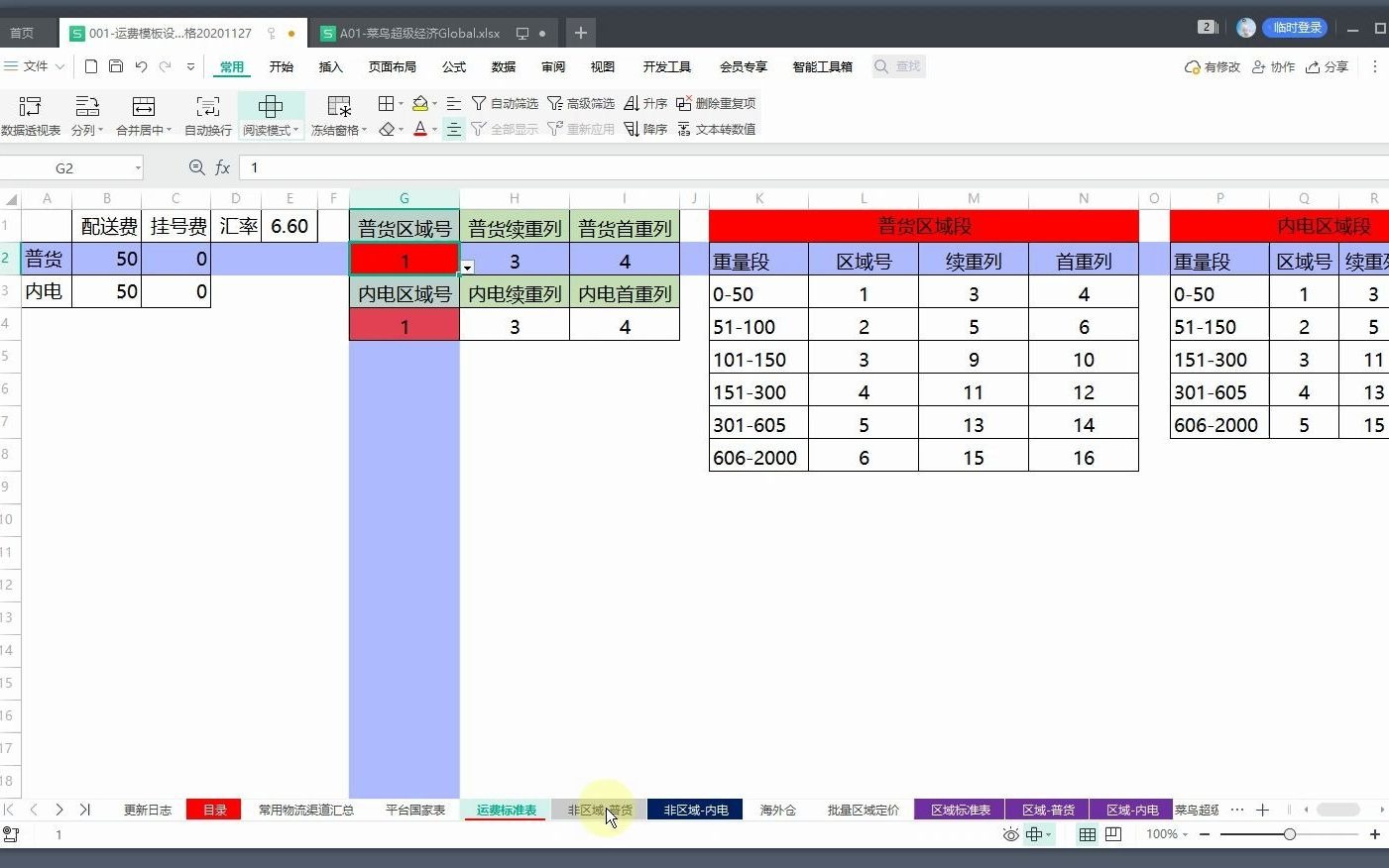The width and height of the screenshot is (1389, 868).
Task: Click 协作 collaborate button
Action: click(1273, 66)
